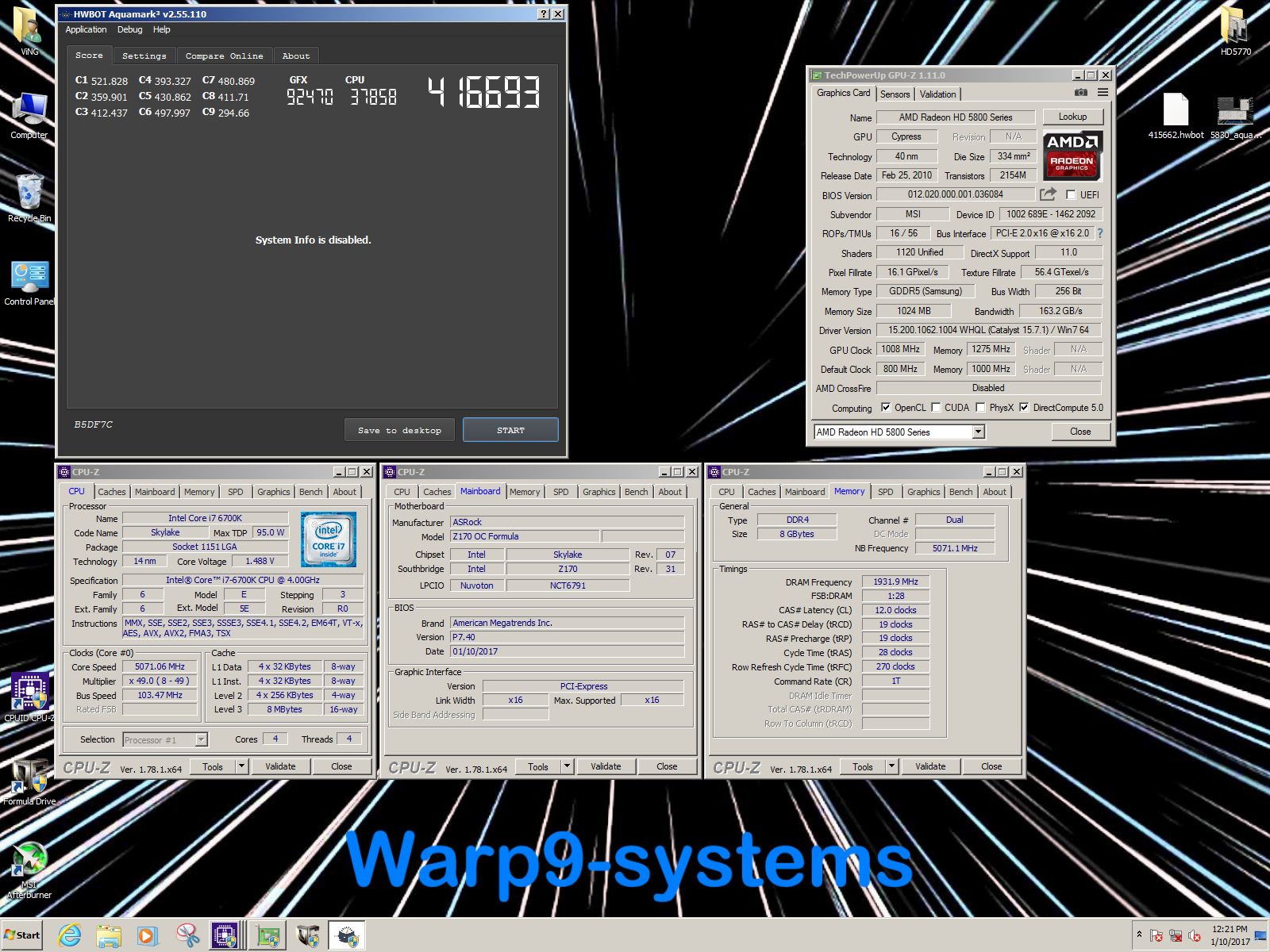Image resolution: width=1270 pixels, height=952 pixels.
Task: Toggle the CUDA checkbox
Action: [x=936, y=408]
